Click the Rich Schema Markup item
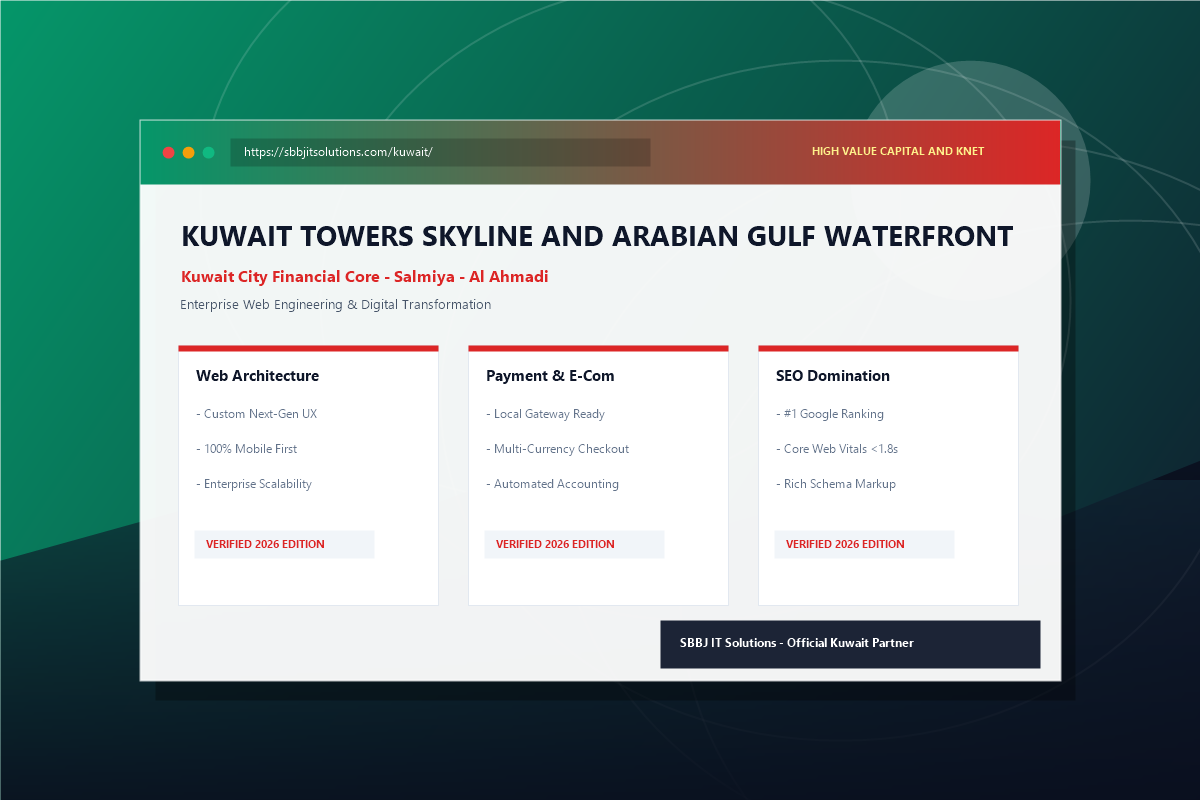This screenshot has width=1200, height=800. pyautogui.click(x=836, y=484)
